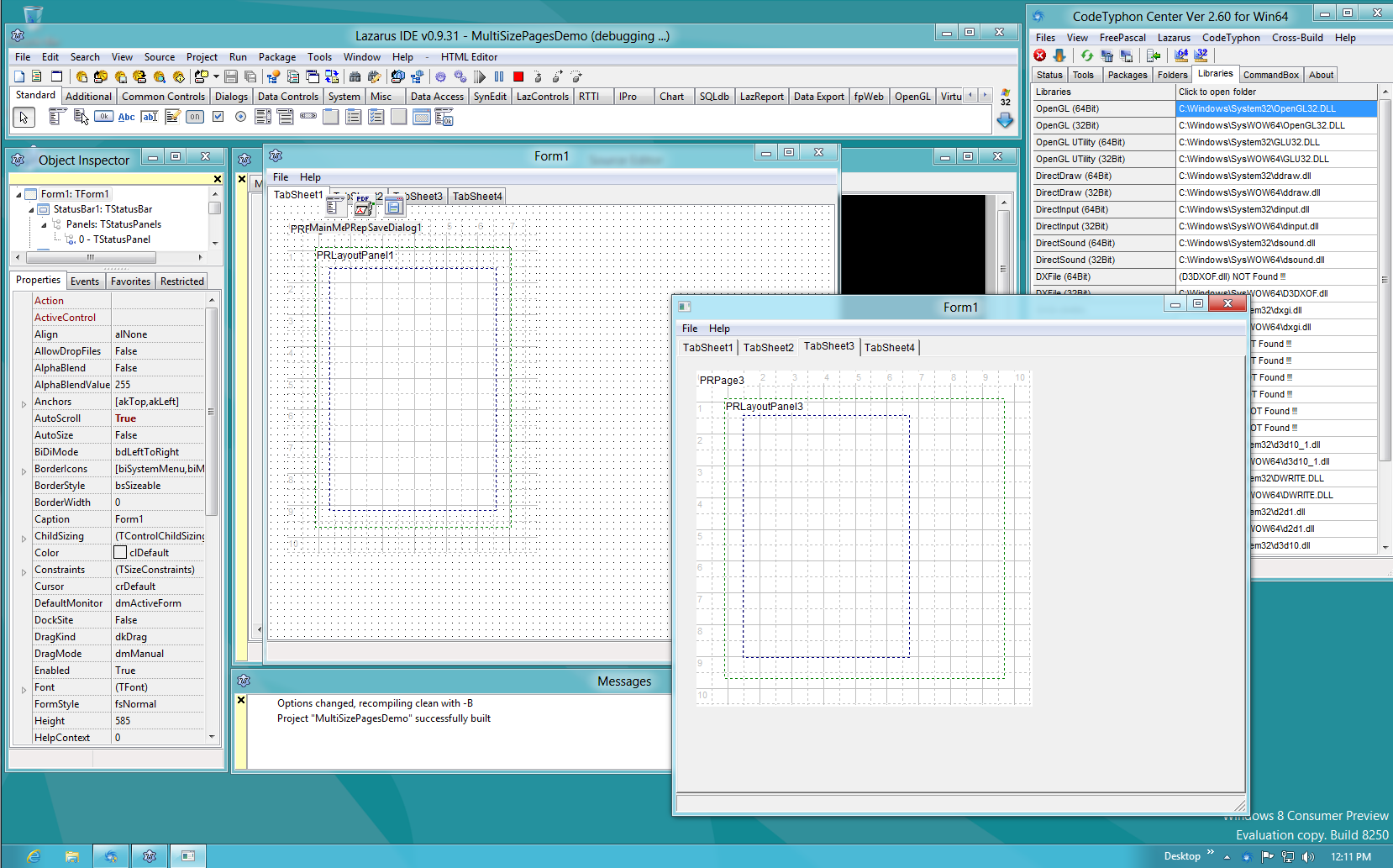Image resolution: width=1393 pixels, height=868 pixels.
Task: Open the Package menu in Lazarus IDE
Action: point(277,57)
